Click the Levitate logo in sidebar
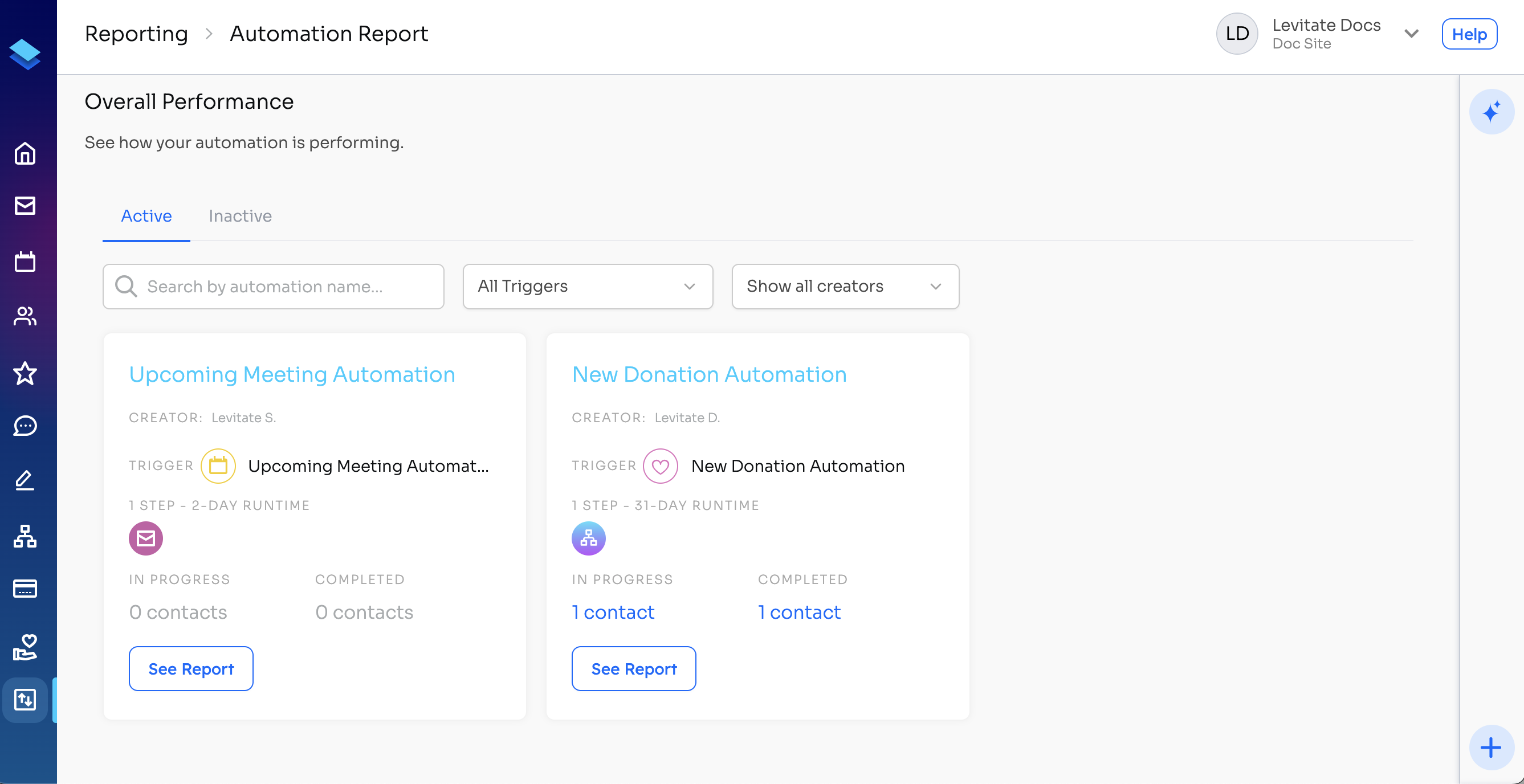 coord(25,54)
